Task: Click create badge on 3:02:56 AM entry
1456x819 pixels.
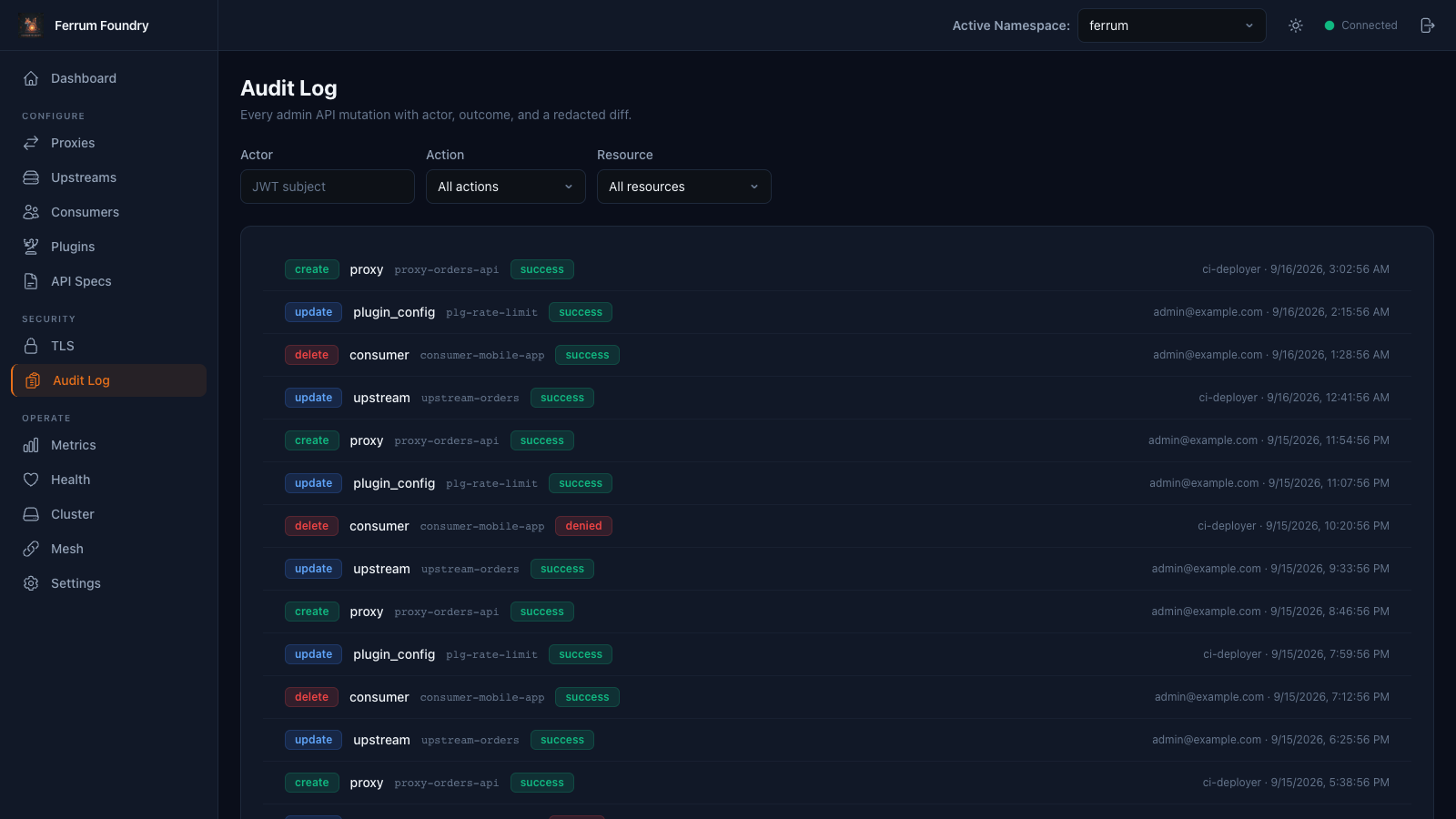Action: coord(312,269)
